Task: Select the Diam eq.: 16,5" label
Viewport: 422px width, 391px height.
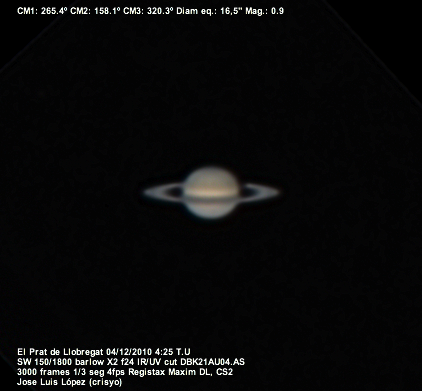Action: (x=209, y=11)
